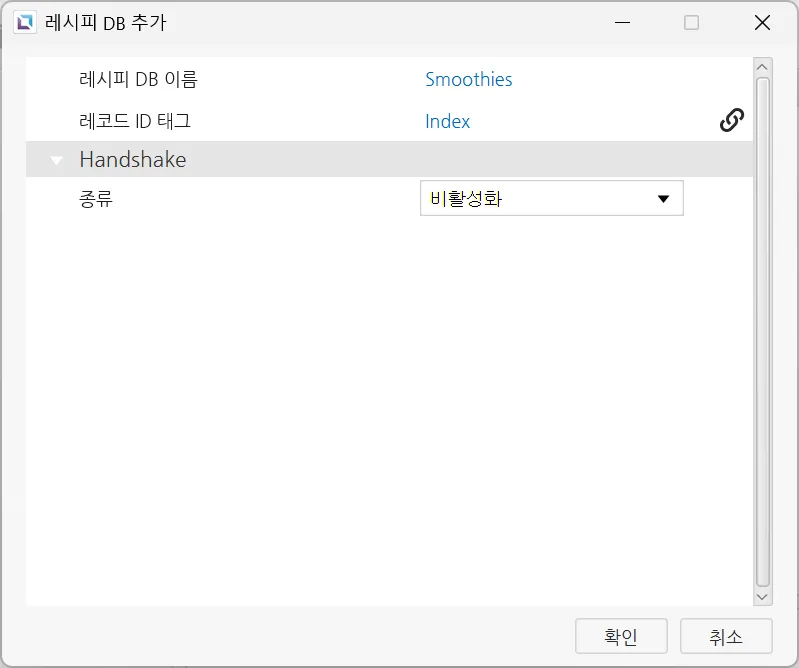This screenshot has width=799, height=668.
Task: Click the scrollbar down arrow
Action: (x=762, y=596)
